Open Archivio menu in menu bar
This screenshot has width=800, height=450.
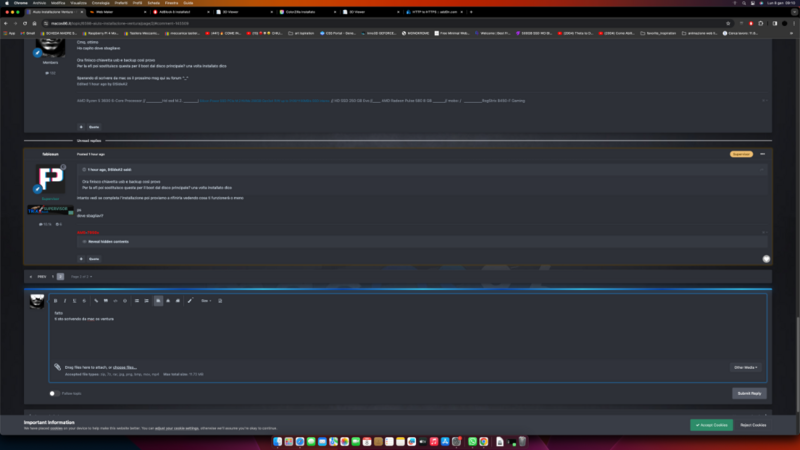(x=39, y=3)
